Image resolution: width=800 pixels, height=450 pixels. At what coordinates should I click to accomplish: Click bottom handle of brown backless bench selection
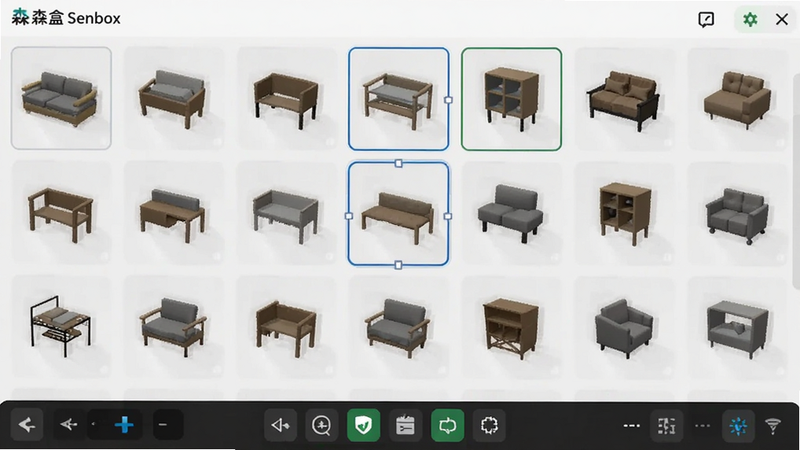pos(398,265)
